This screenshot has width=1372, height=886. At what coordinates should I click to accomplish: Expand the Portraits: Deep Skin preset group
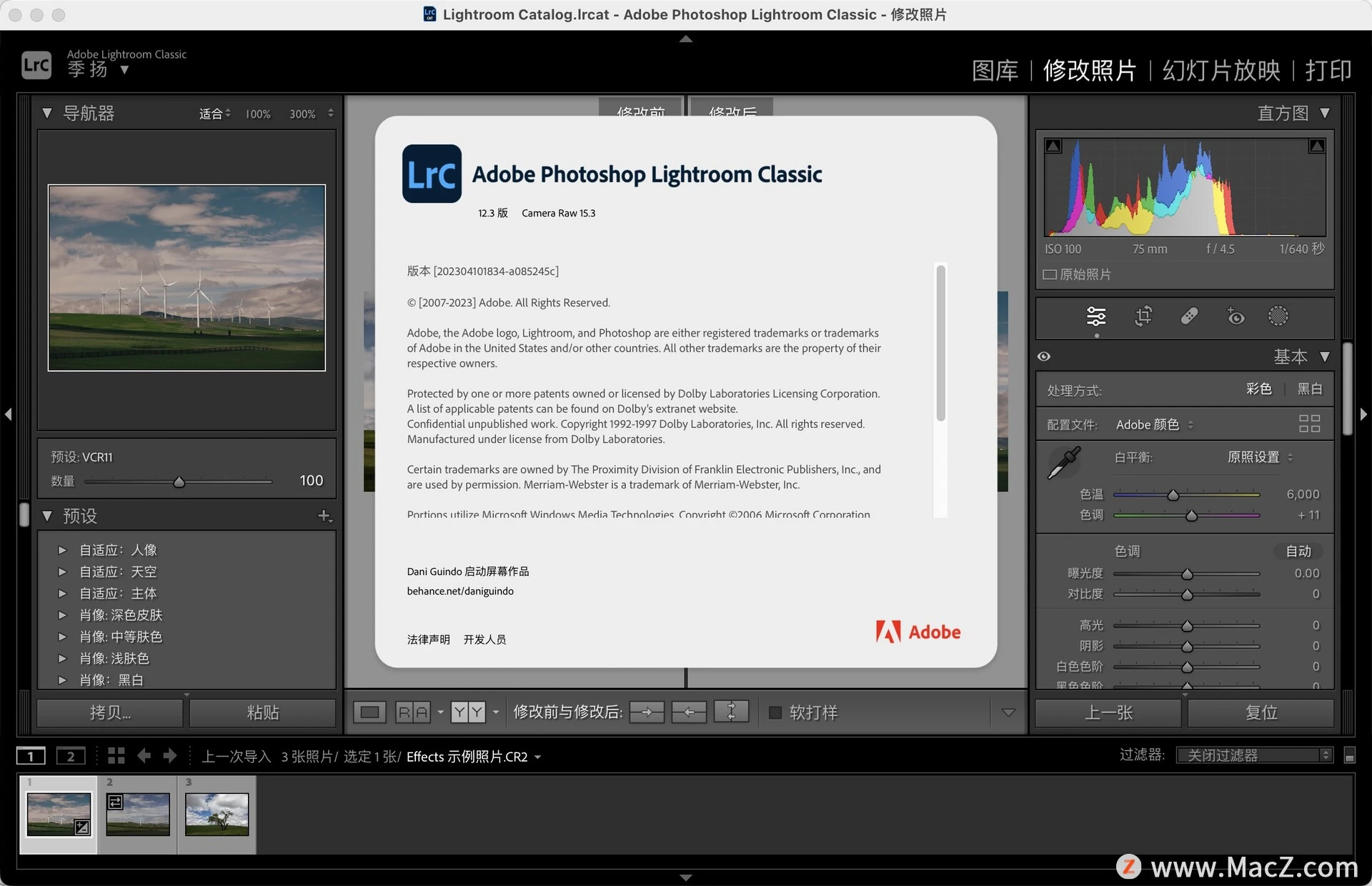tap(62, 615)
